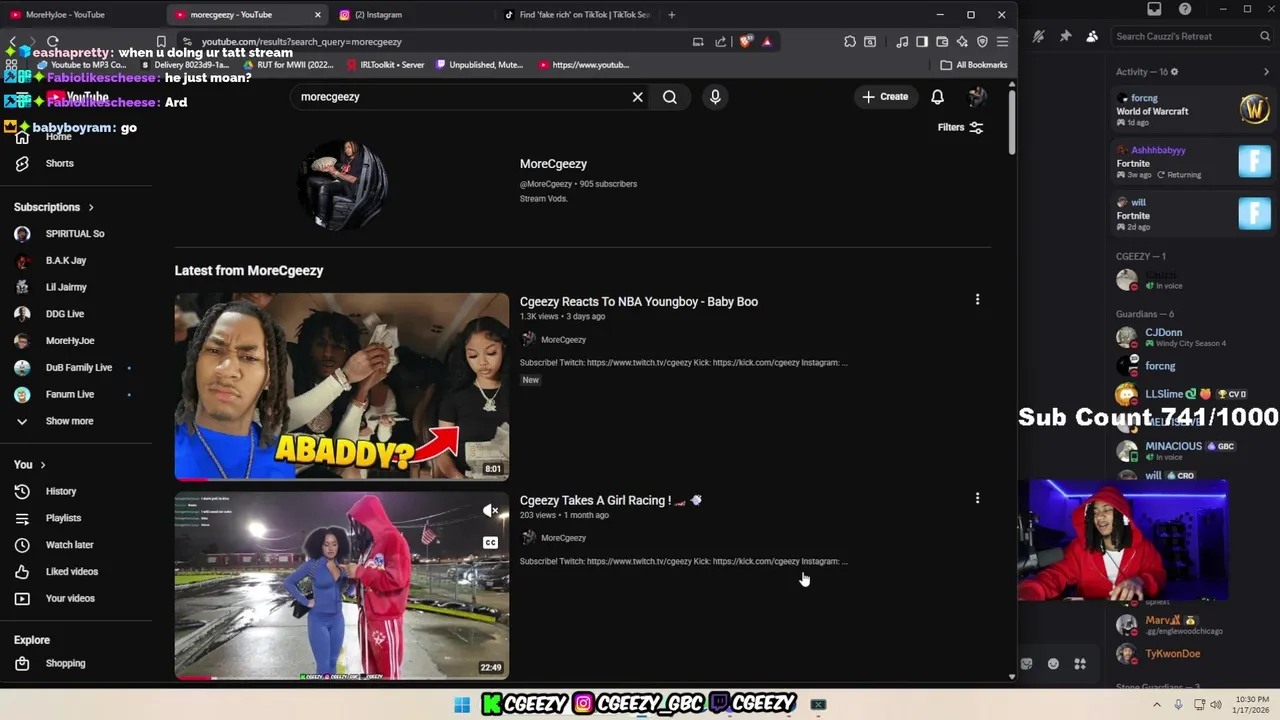
Task: Open the IRLToolkit • Server bookmark
Action: [x=385, y=65]
